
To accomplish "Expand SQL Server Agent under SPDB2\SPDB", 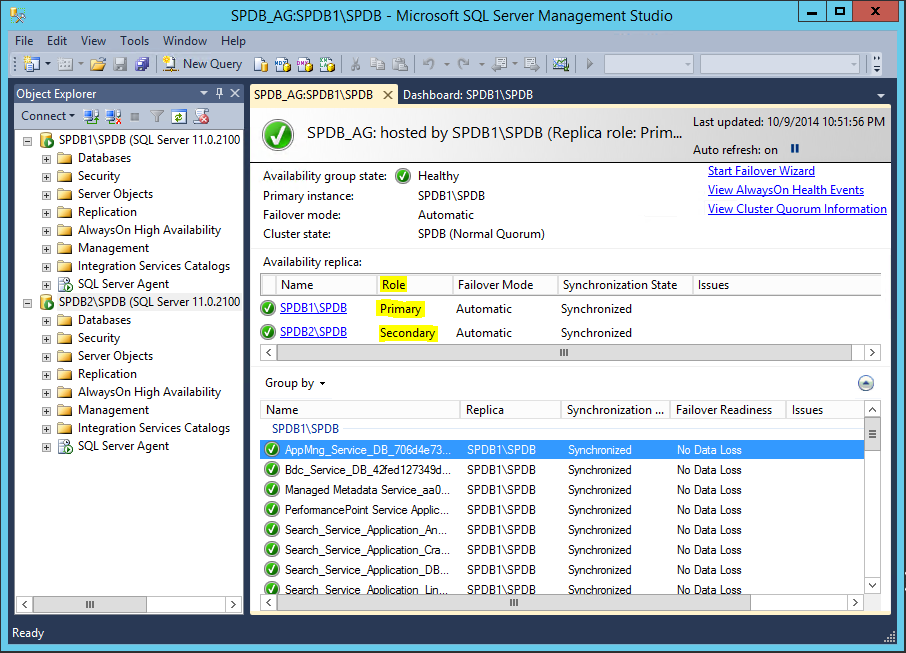I will click(46, 447).
